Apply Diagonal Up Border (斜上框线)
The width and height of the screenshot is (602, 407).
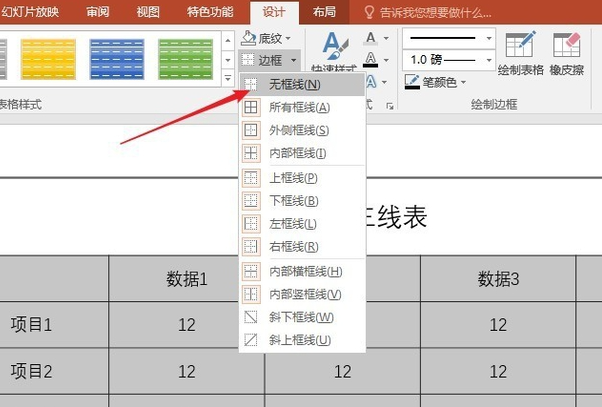click(302, 340)
